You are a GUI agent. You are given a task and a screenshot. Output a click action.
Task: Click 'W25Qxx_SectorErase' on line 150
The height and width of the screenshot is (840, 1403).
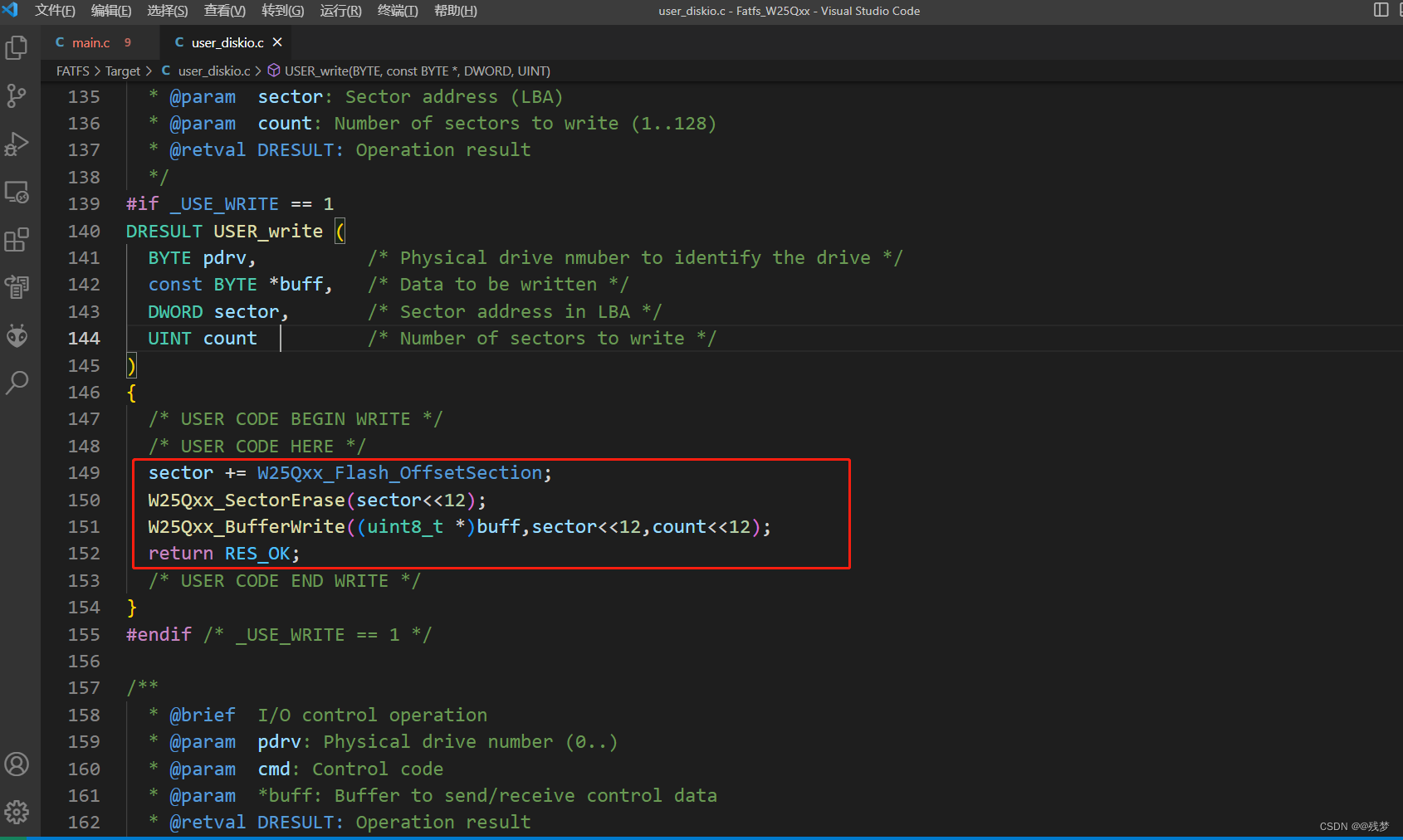pyautogui.click(x=247, y=501)
